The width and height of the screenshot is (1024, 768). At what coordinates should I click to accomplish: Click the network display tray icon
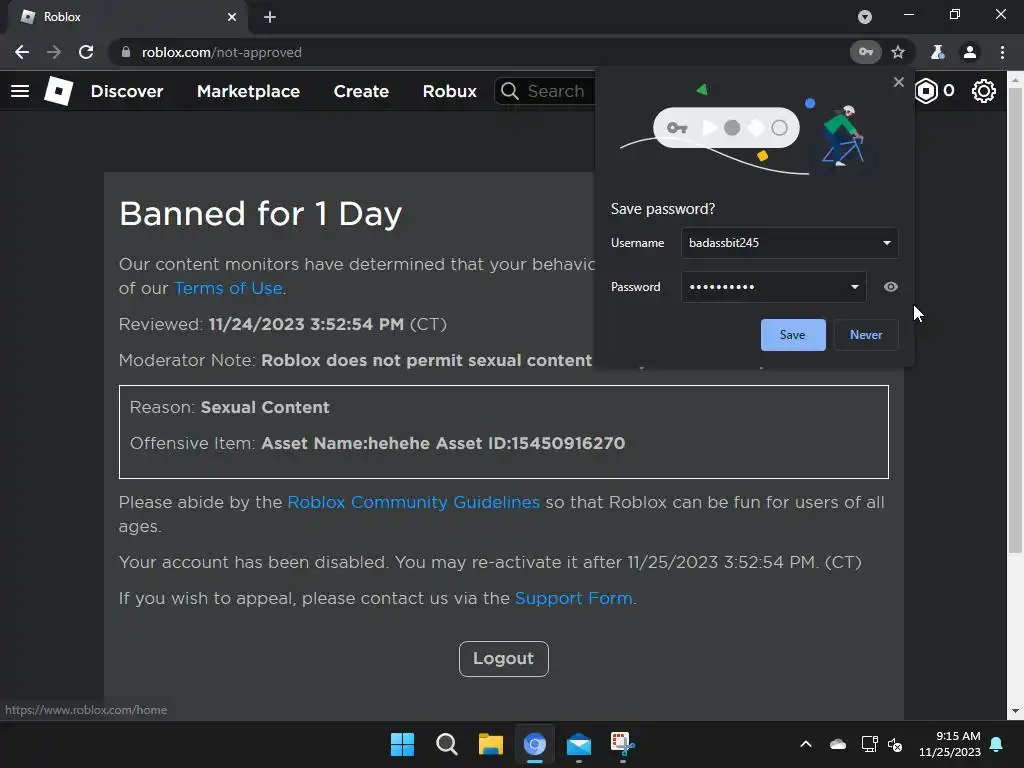tap(869, 744)
